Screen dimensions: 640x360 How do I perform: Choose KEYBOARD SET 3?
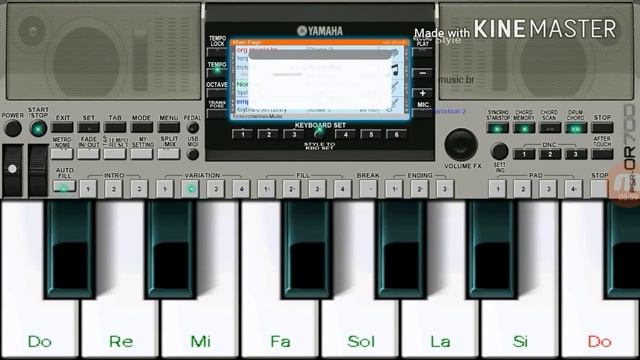(294, 134)
